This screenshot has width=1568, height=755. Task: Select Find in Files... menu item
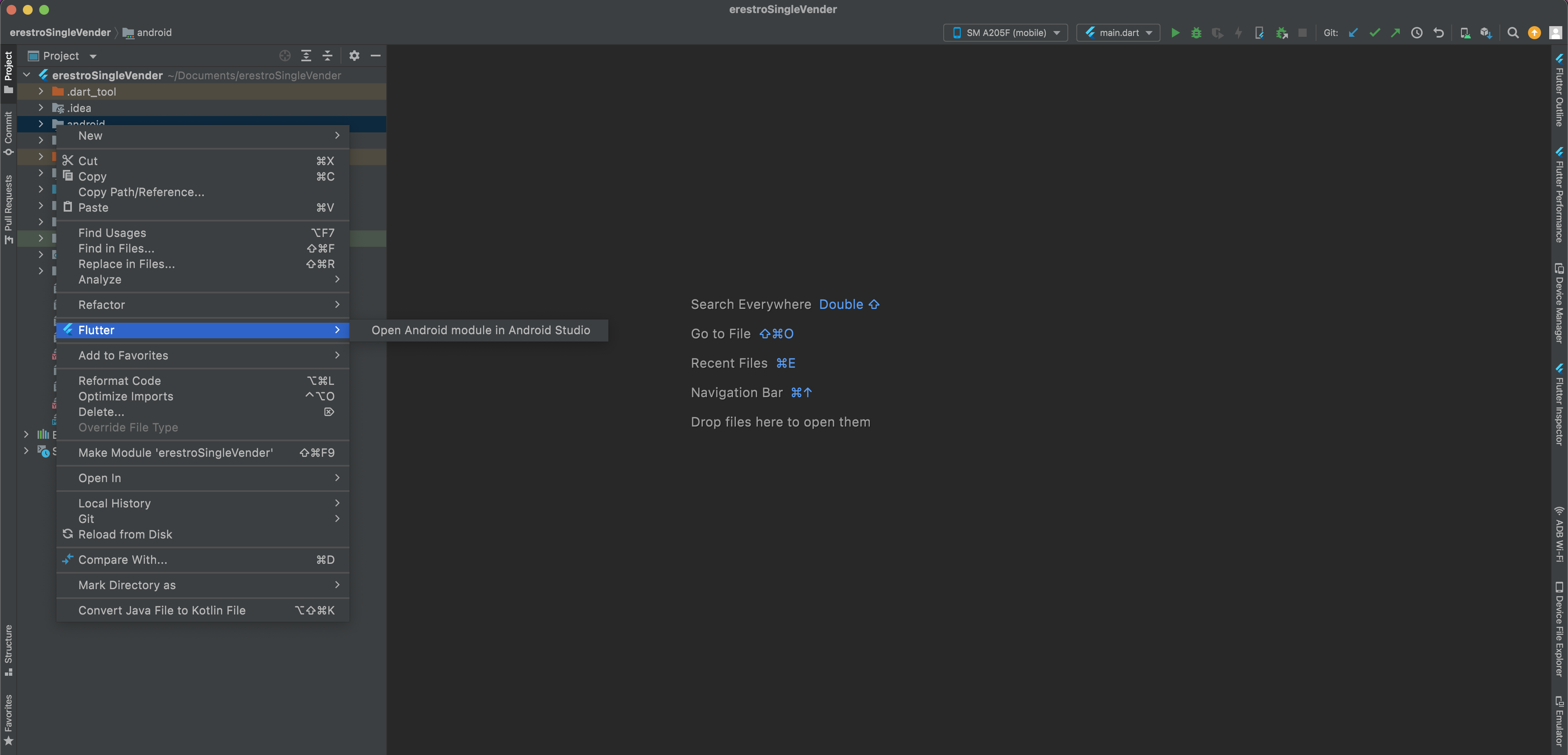click(203, 248)
